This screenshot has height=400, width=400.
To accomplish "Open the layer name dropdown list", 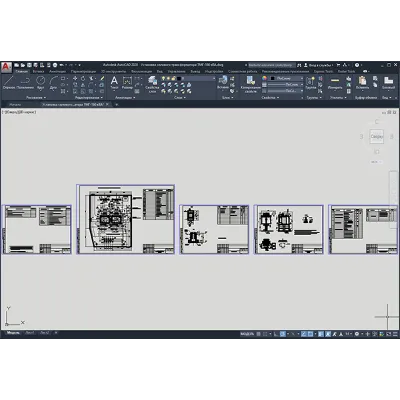I will 197,78.
